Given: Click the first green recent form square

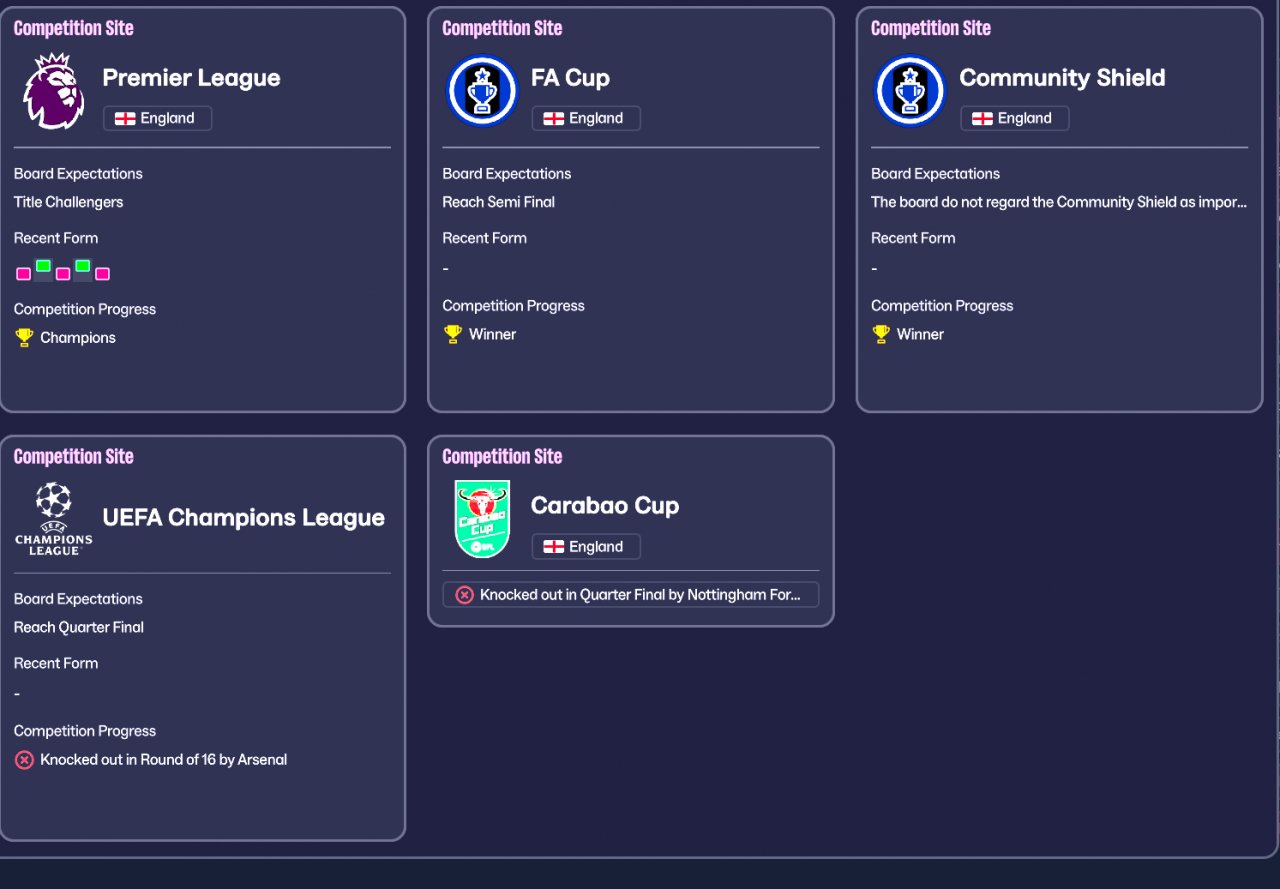Looking at the screenshot, I should click(43, 266).
